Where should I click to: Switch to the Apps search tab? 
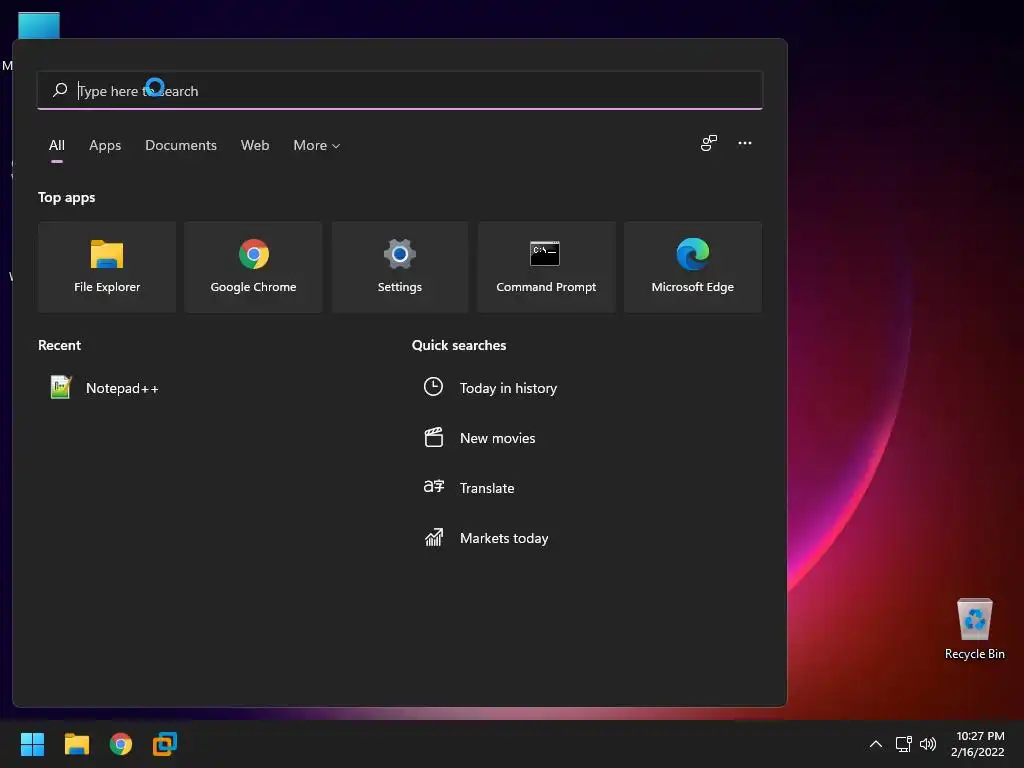coord(105,146)
